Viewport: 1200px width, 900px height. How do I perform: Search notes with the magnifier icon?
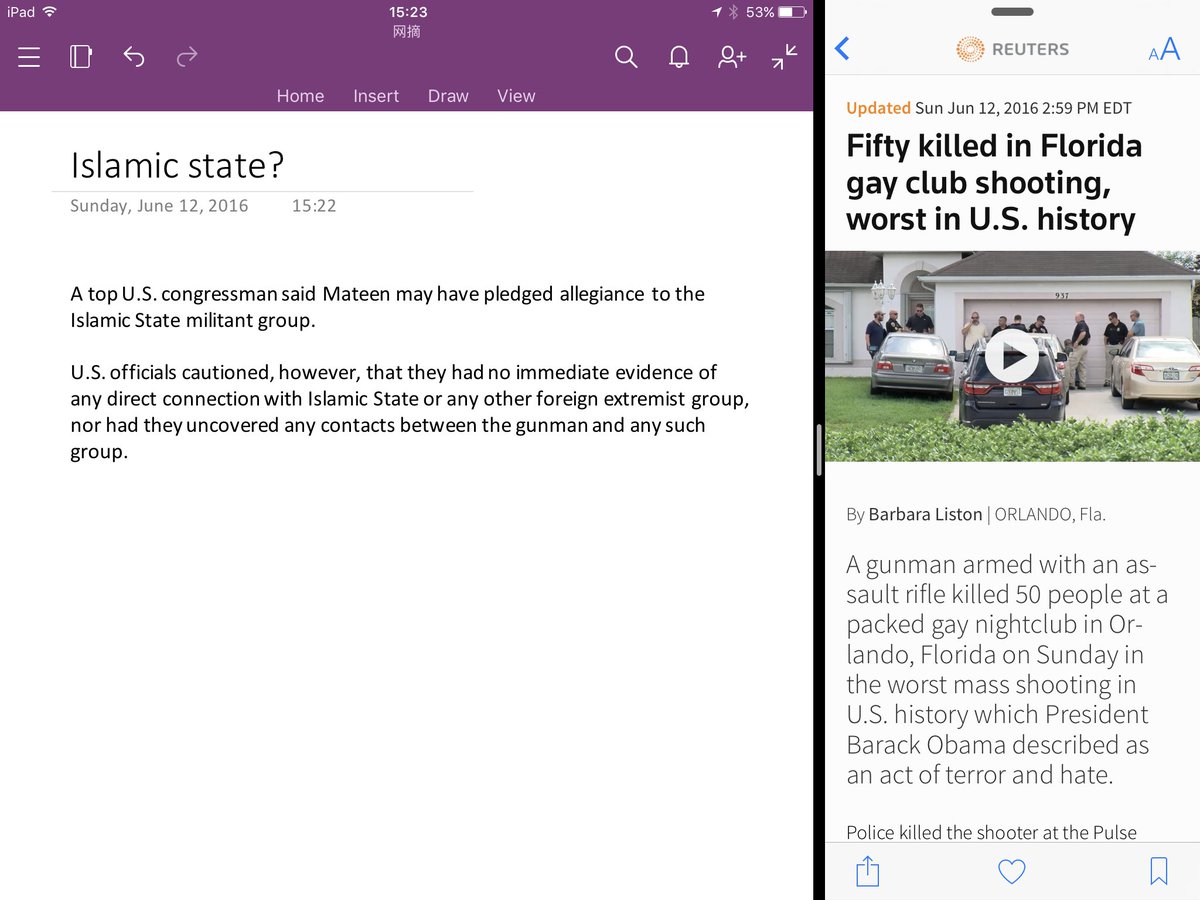[626, 58]
